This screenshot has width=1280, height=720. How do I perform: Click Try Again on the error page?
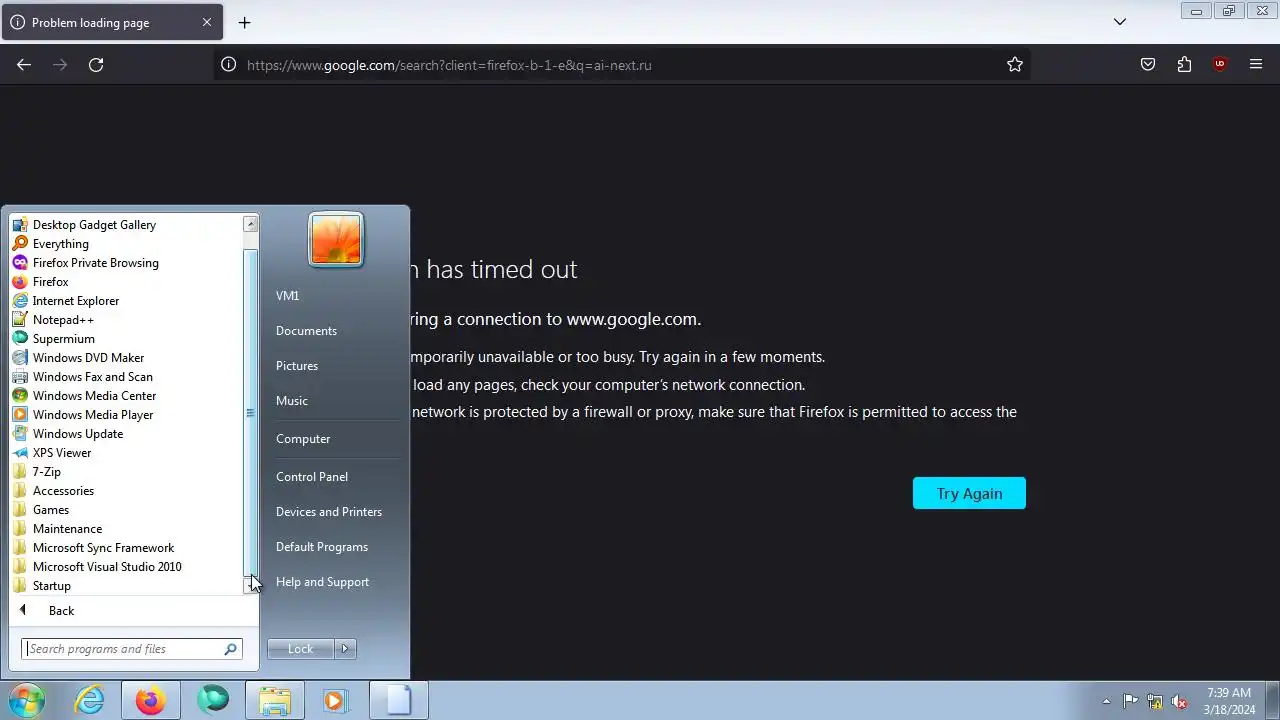point(969,493)
